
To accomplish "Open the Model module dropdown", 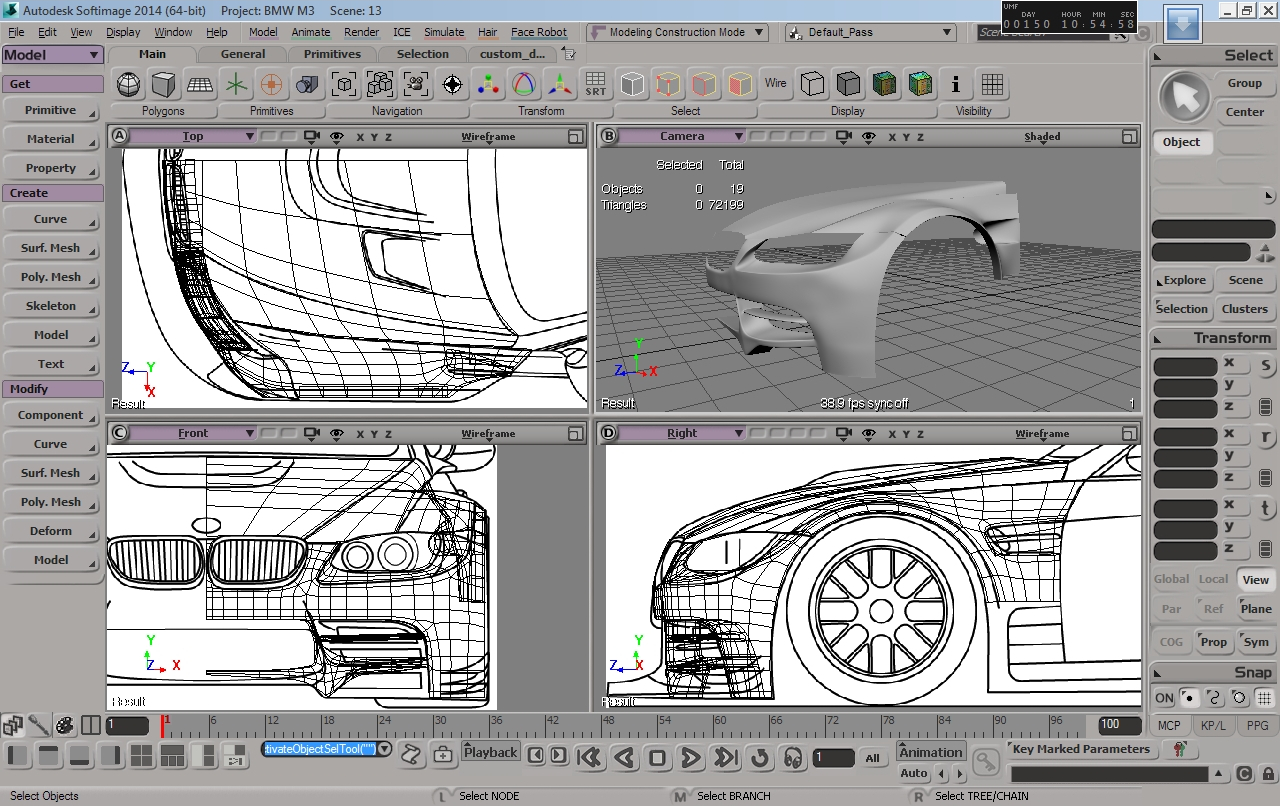I will 94,55.
